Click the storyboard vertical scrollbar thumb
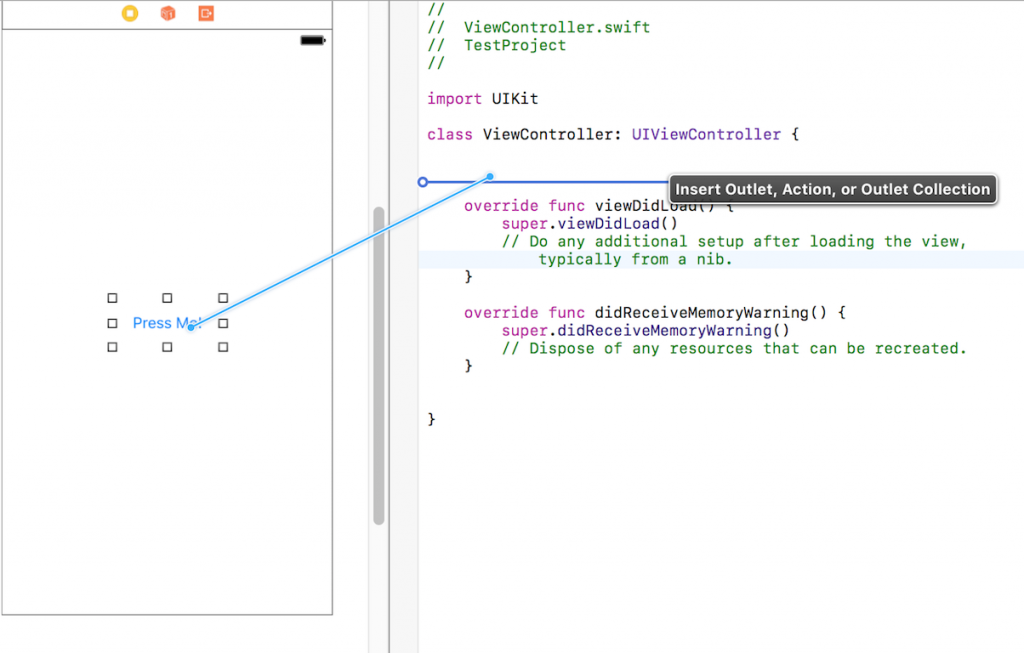This screenshot has height=653, width=1024. point(379,366)
